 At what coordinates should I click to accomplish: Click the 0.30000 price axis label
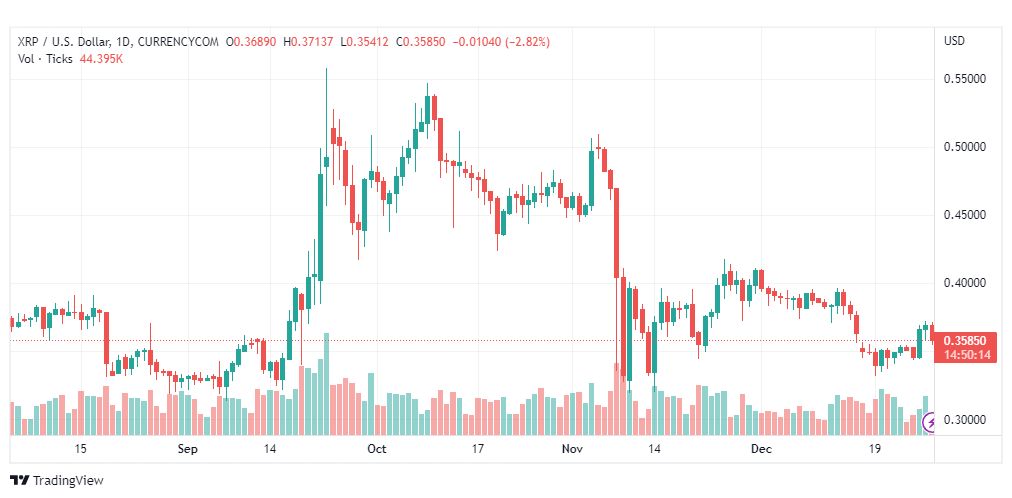[965, 420]
